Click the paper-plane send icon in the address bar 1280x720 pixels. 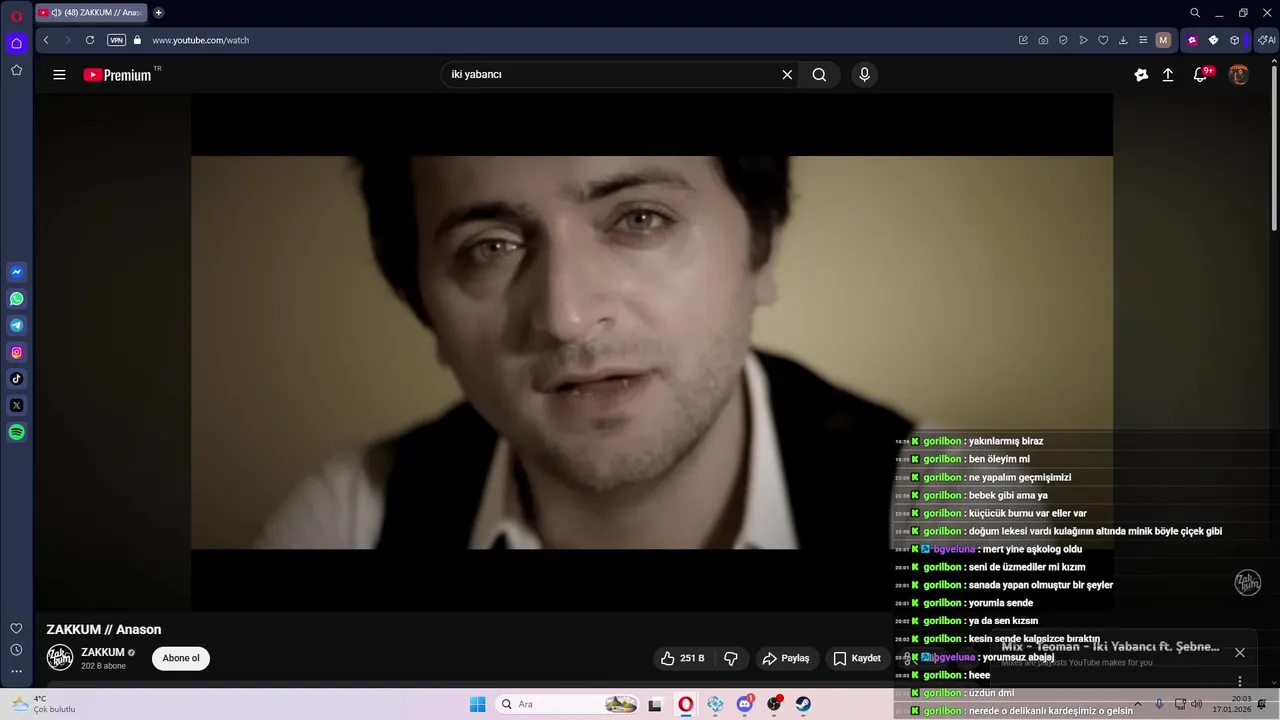point(1083,40)
